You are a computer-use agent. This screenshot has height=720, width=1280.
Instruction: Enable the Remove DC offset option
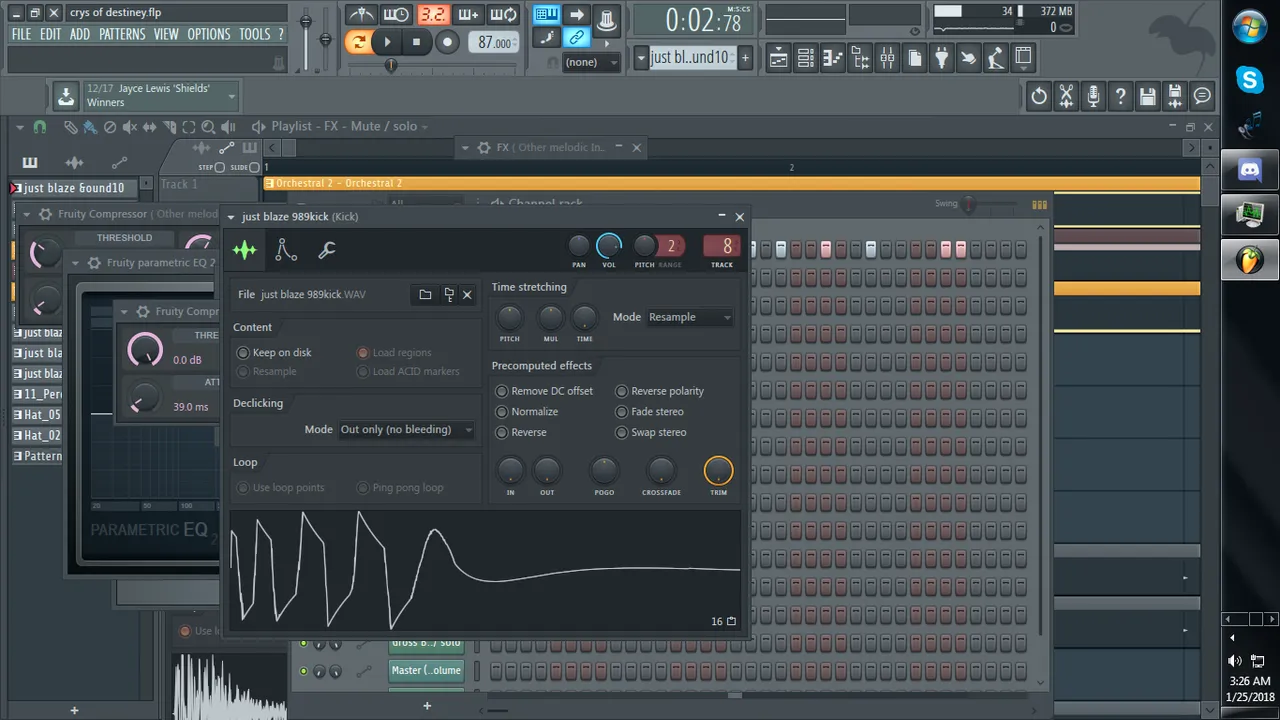click(545, 391)
